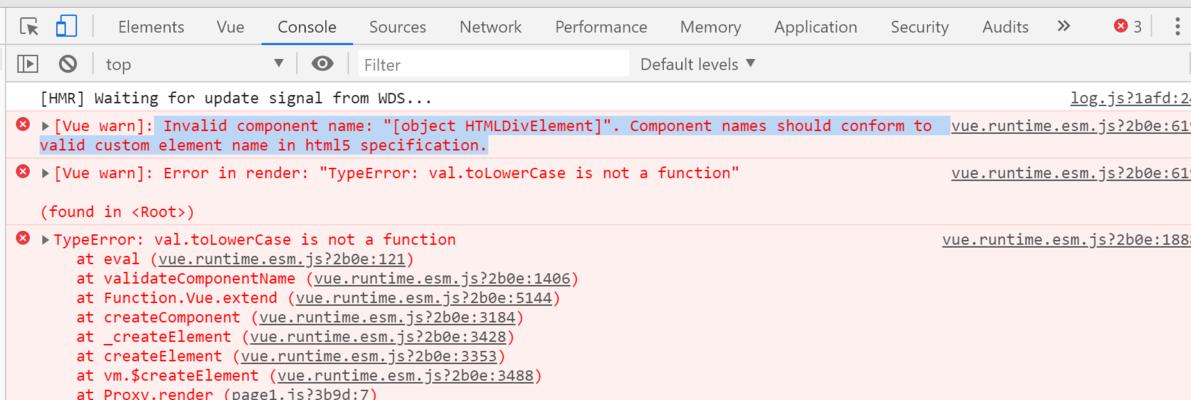Screen dimensions: 1191x400
Task: Click the error icon beside the Invalid component name warning
Action: click(23, 124)
